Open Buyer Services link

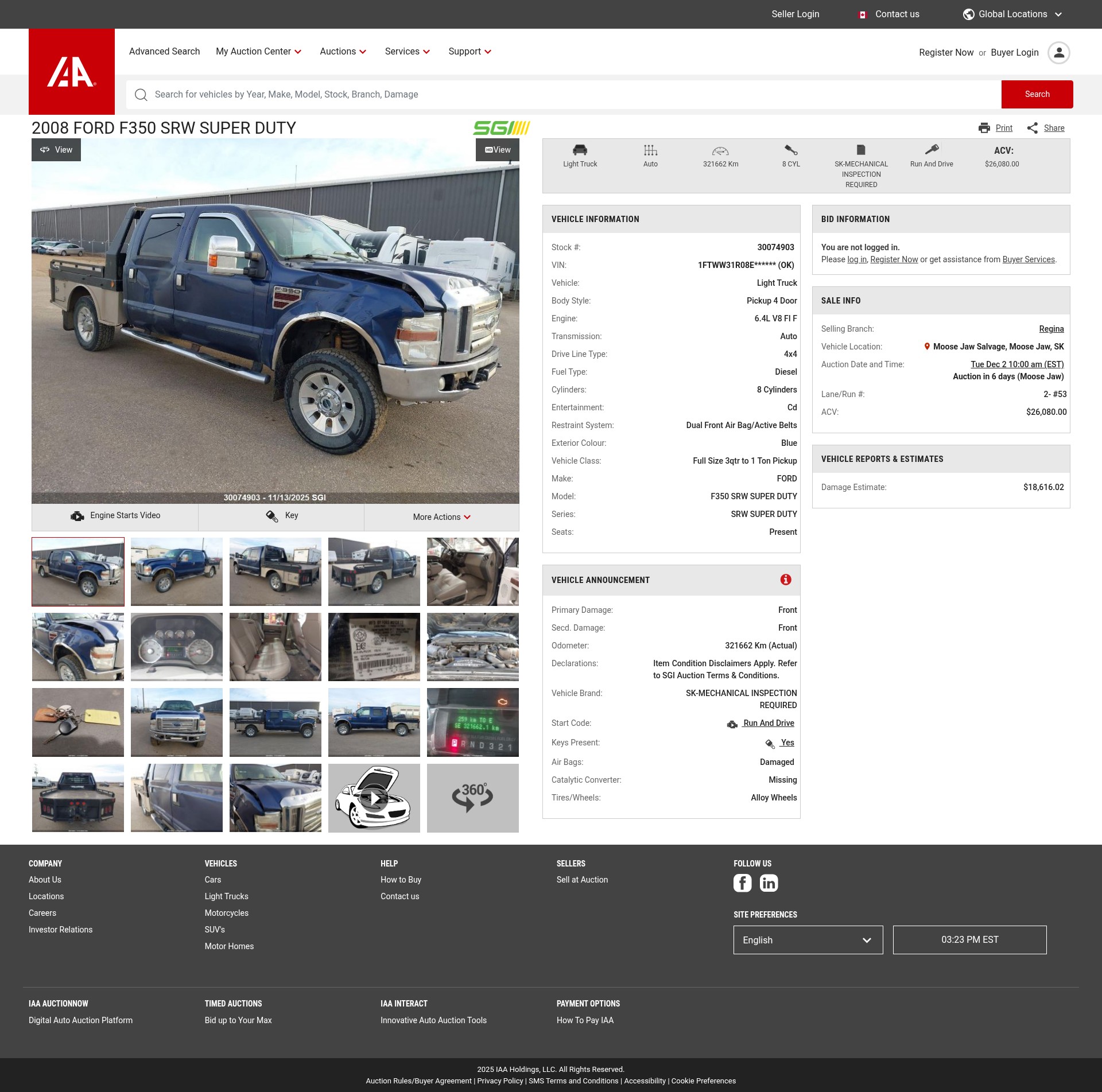1029,259
